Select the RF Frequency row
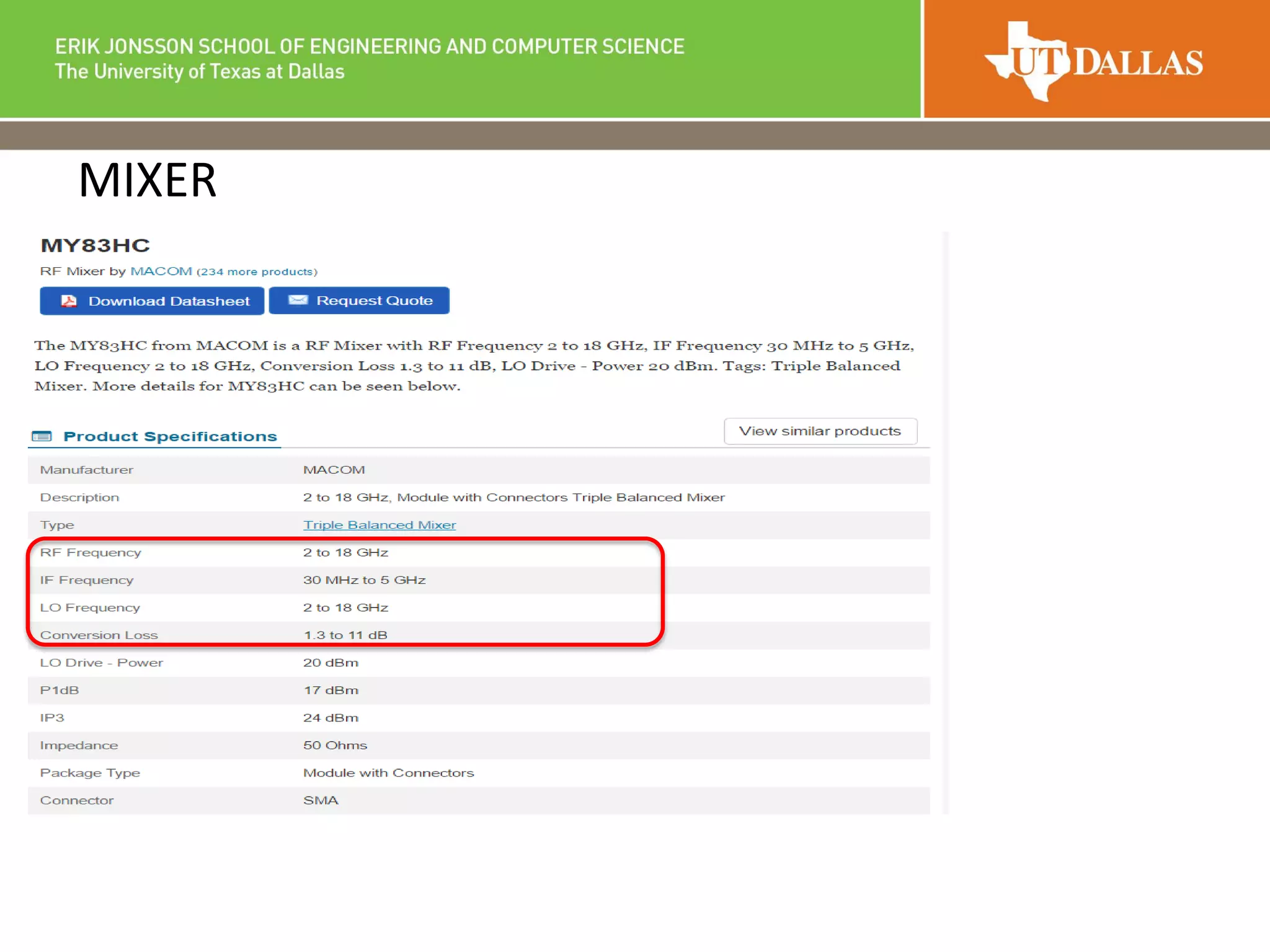 (x=91, y=553)
